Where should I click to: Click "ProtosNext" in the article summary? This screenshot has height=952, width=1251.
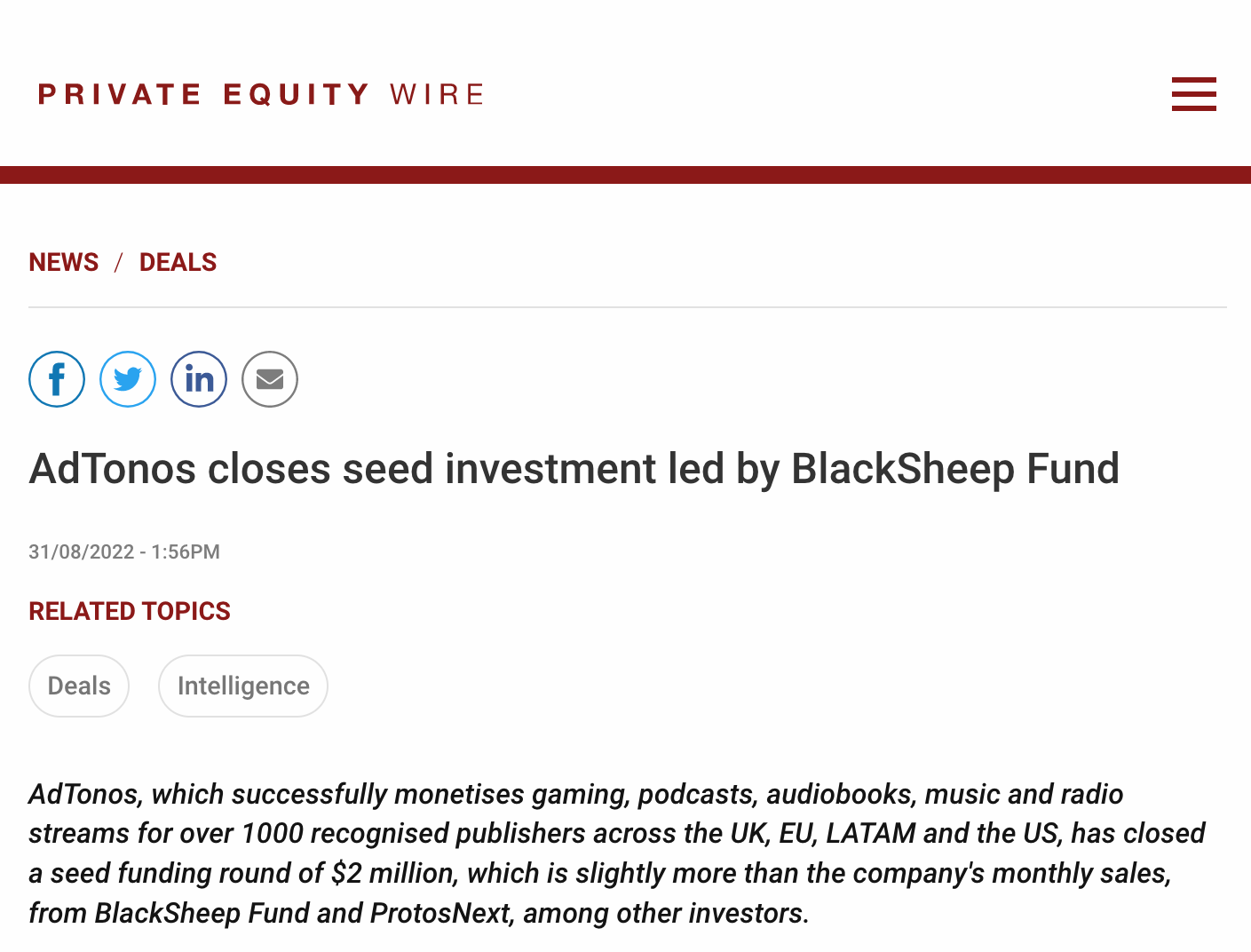click(x=440, y=913)
